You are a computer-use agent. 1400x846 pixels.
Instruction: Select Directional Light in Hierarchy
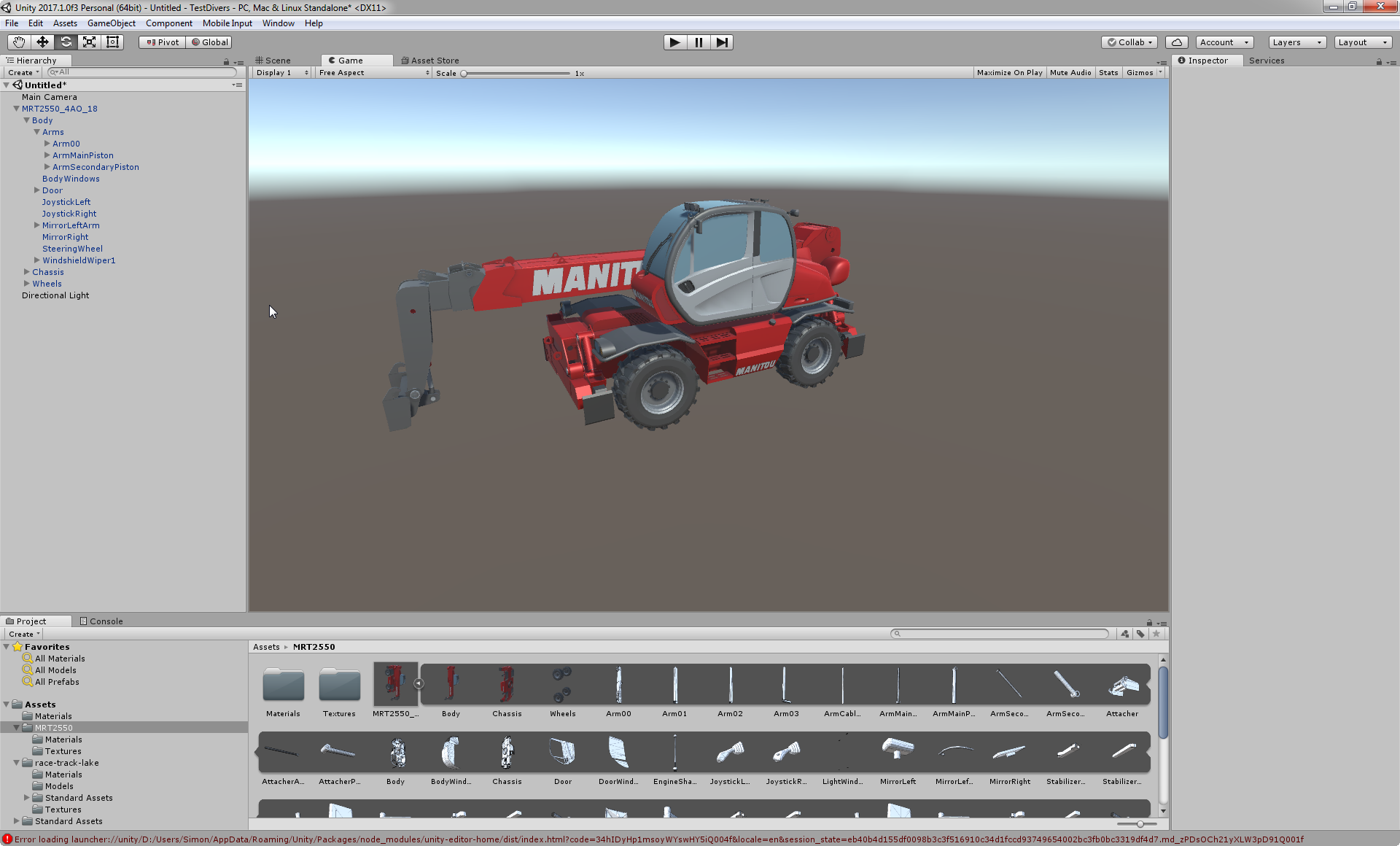[x=55, y=295]
